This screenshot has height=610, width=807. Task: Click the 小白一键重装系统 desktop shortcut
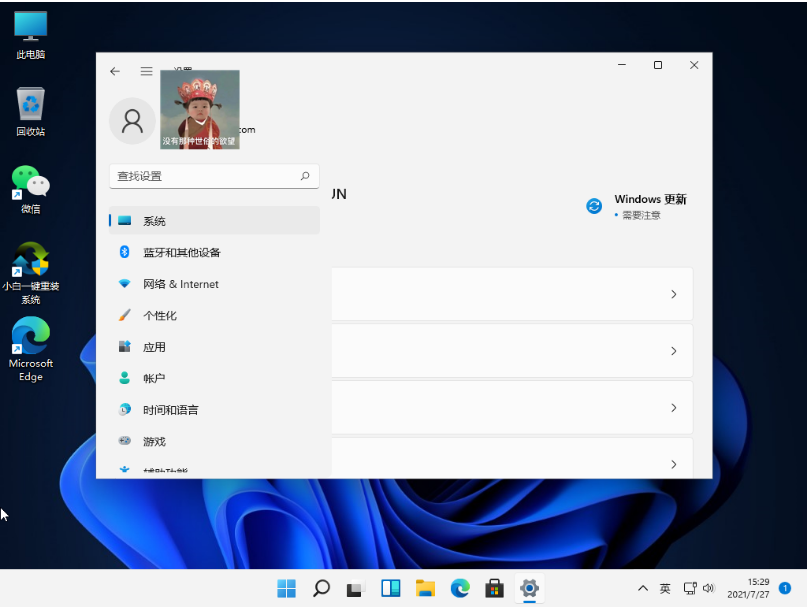(x=31, y=268)
